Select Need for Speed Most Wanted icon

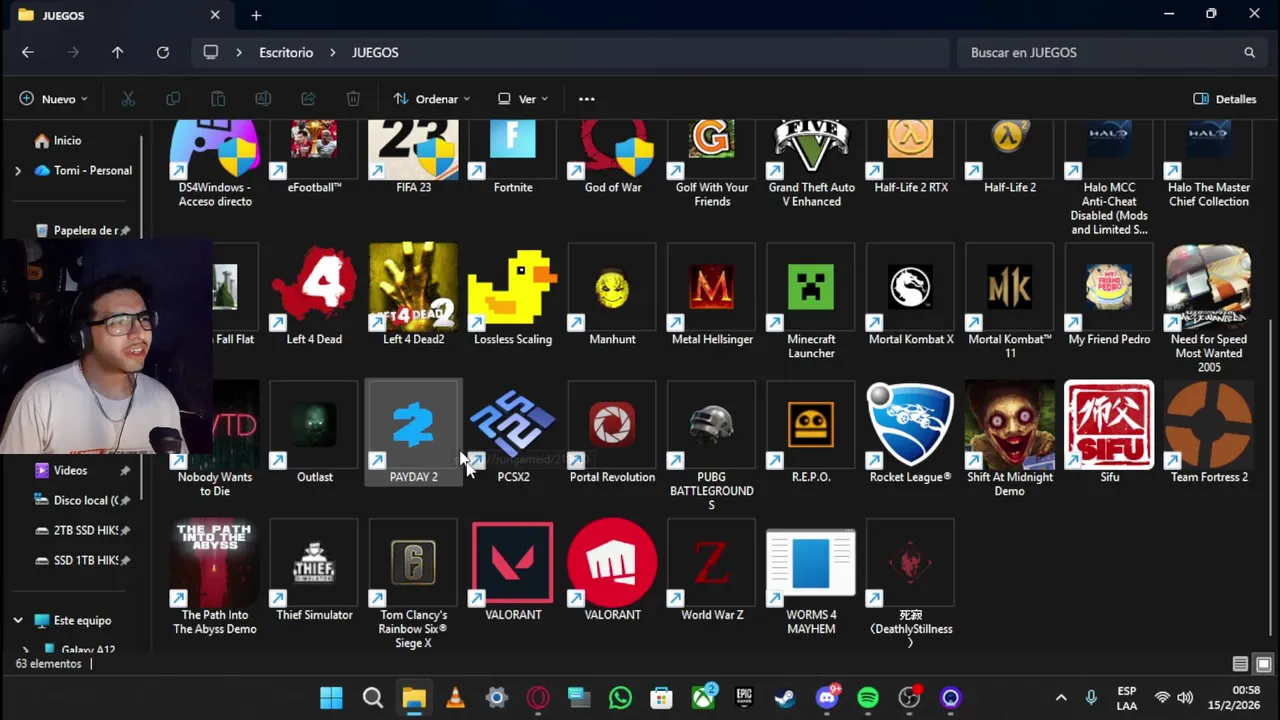[1208, 287]
